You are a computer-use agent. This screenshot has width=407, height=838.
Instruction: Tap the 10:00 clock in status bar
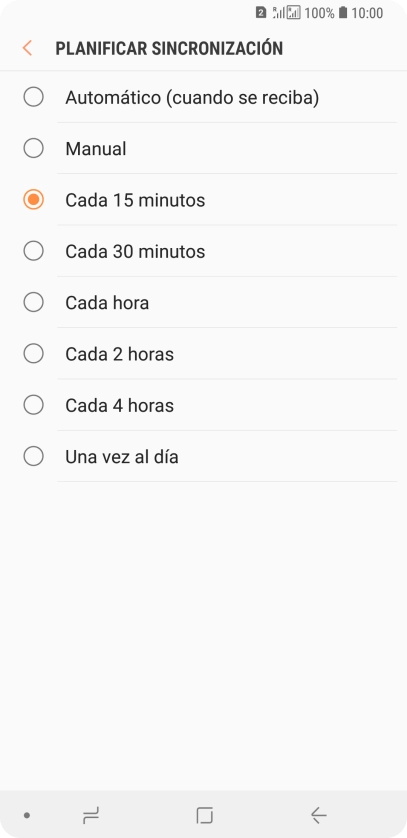point(367,13)
